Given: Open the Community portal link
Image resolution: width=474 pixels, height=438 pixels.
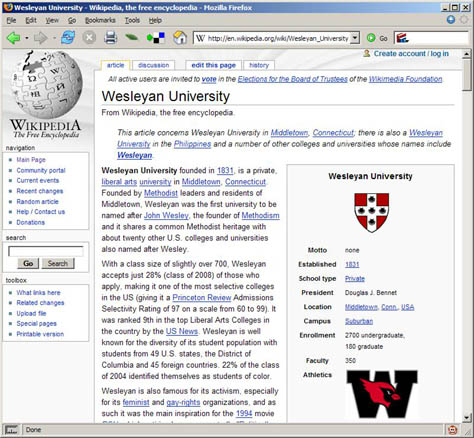Looking at the screenshot, I should point(41,170).
